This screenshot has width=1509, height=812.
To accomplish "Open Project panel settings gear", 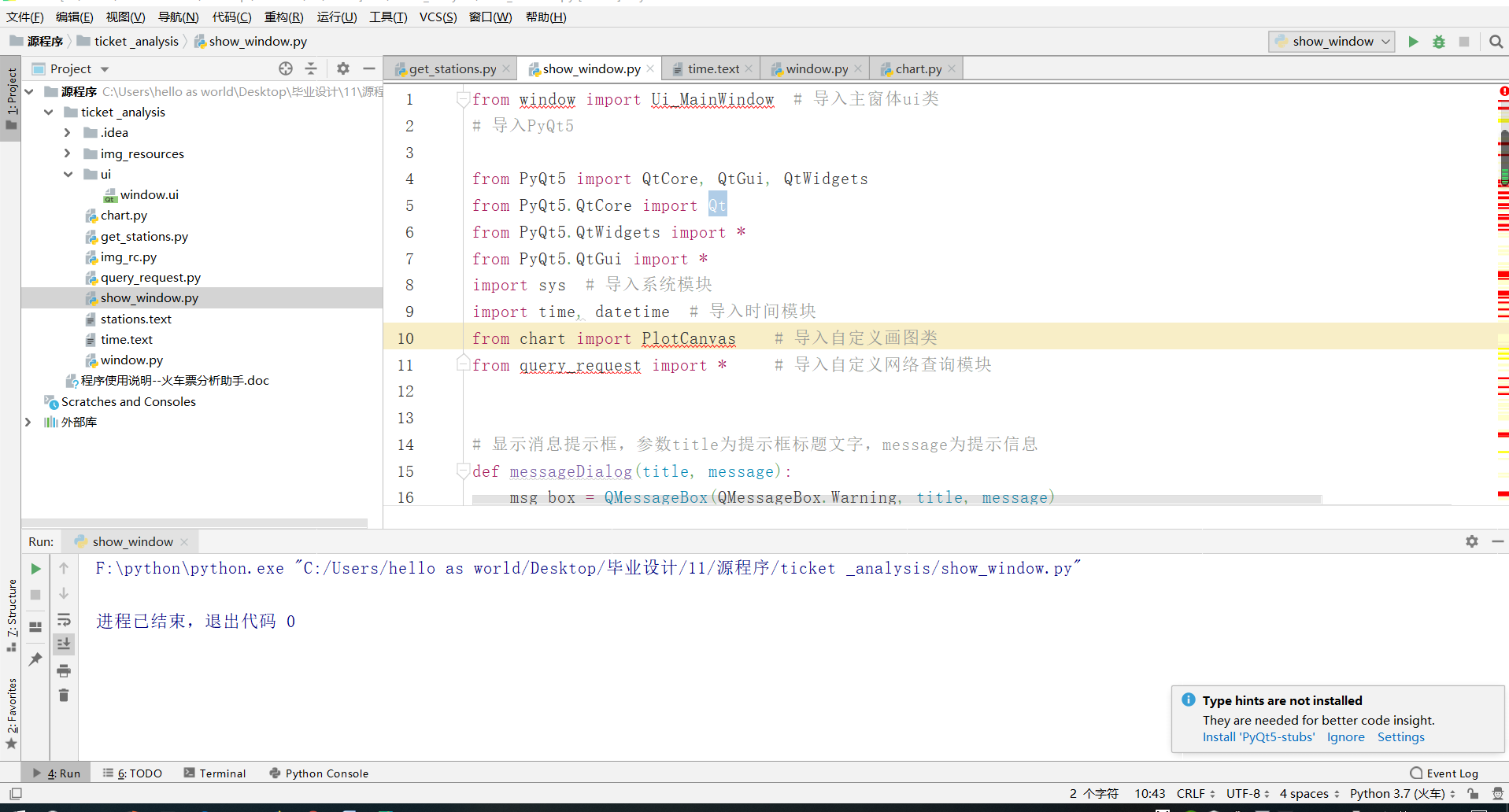I will point(343,68).
